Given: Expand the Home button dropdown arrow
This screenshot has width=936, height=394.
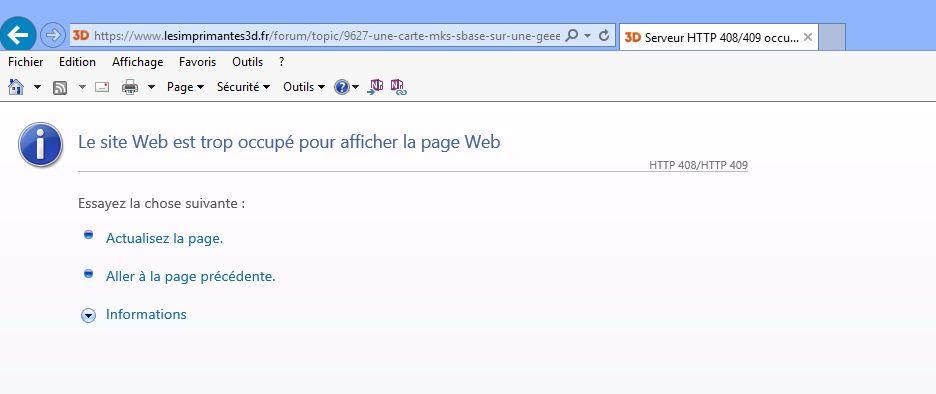Looking at the screenshot, I should 37,87.
